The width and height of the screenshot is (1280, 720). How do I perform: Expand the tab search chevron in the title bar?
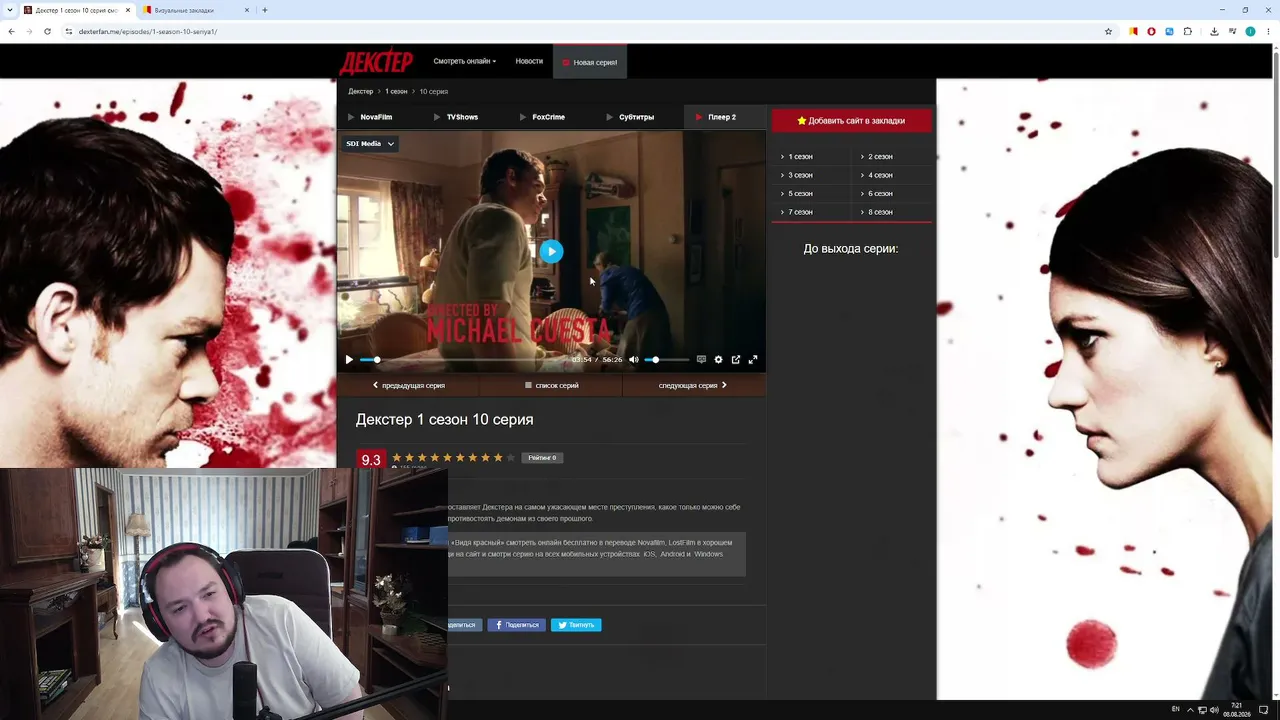tap(10, 10)
